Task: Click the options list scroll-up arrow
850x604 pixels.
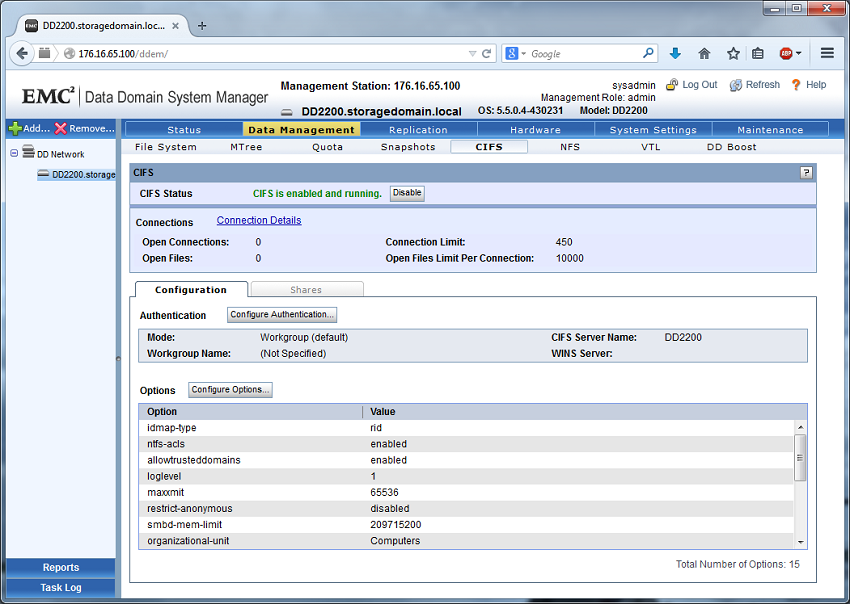Action: pos(800,427)
